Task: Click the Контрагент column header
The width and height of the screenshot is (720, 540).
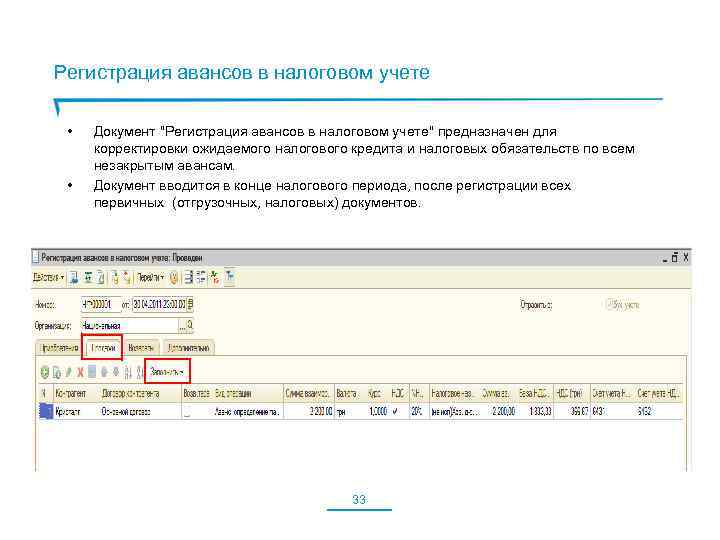Action: (x=76, y=394)
